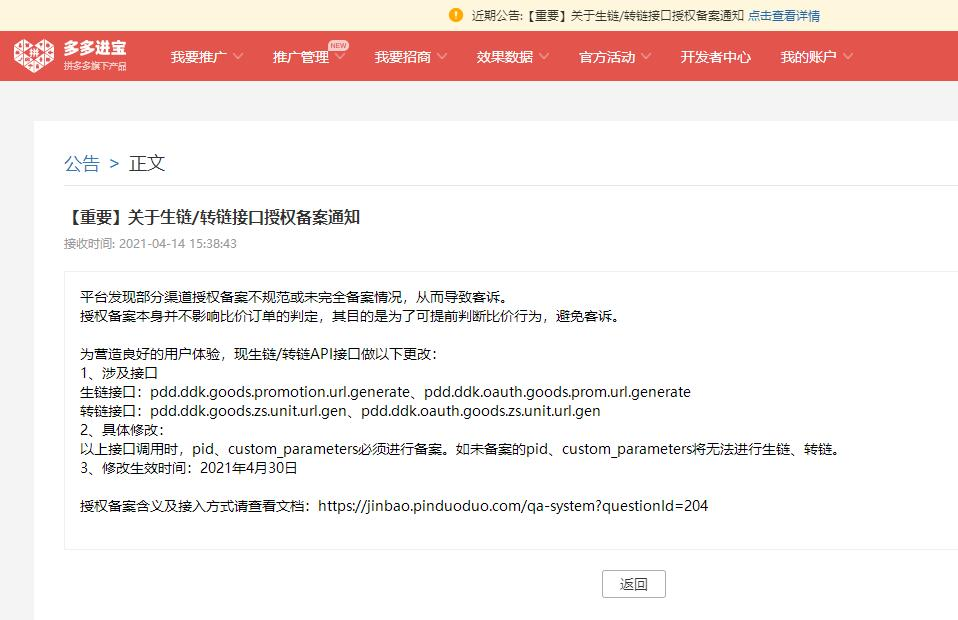Click the 返回 button
958x620 pixels.
[x=634, y=584]
